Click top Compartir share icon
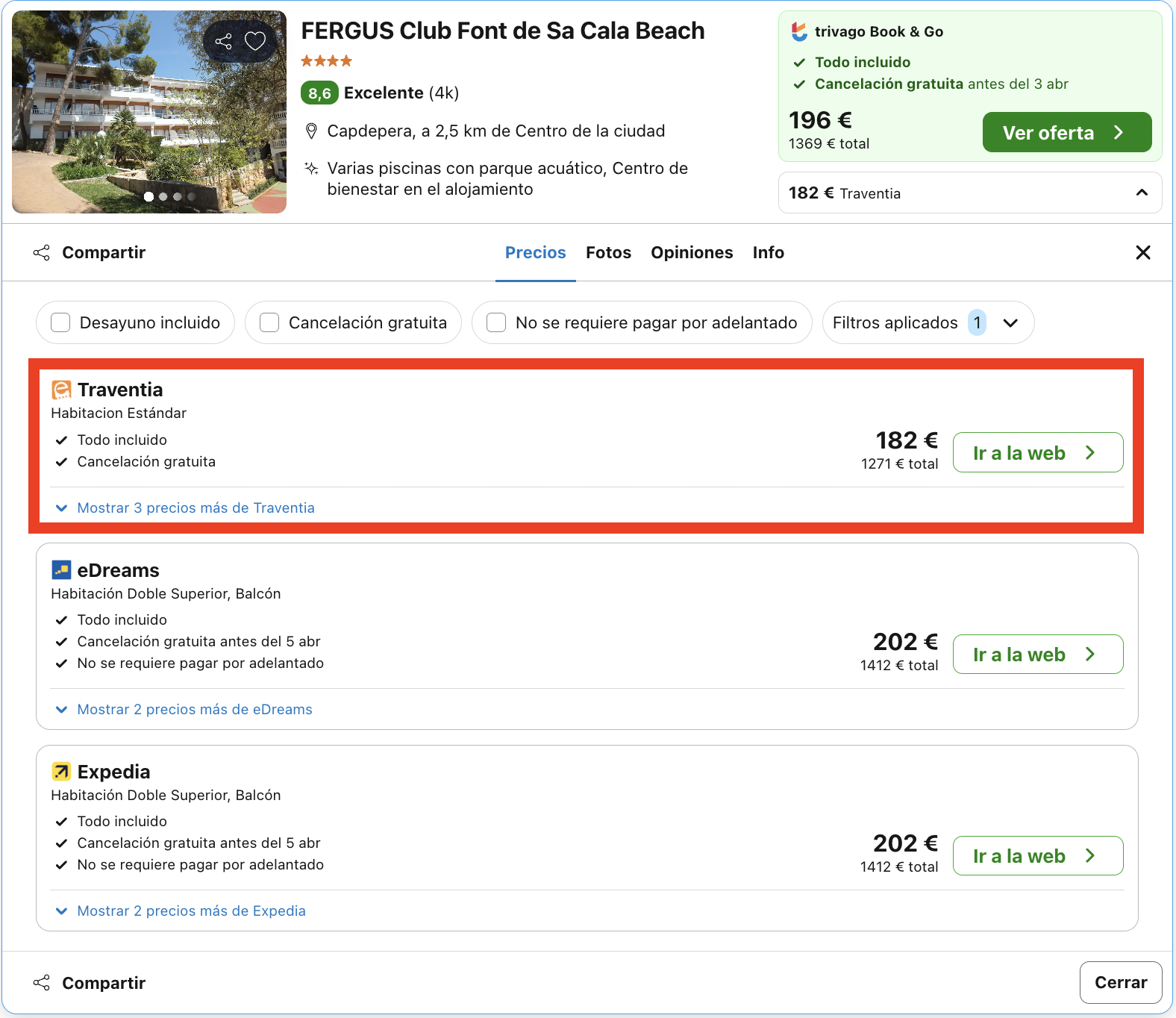Image resolution: width=1176 pixels, height=1018 pixels. (x=42, y=252)
